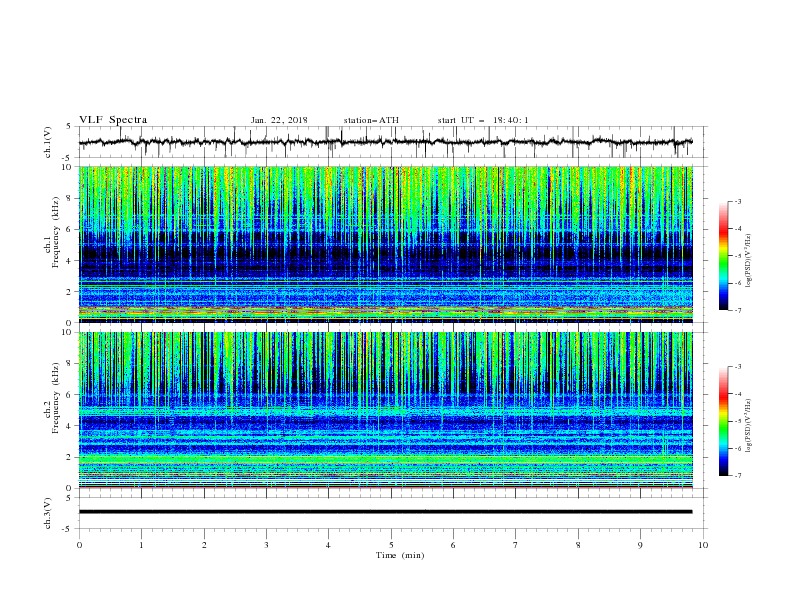Click the "VLF Spectra" title text
The width and height of the screenshot is (792, 612).
point(113,120)
